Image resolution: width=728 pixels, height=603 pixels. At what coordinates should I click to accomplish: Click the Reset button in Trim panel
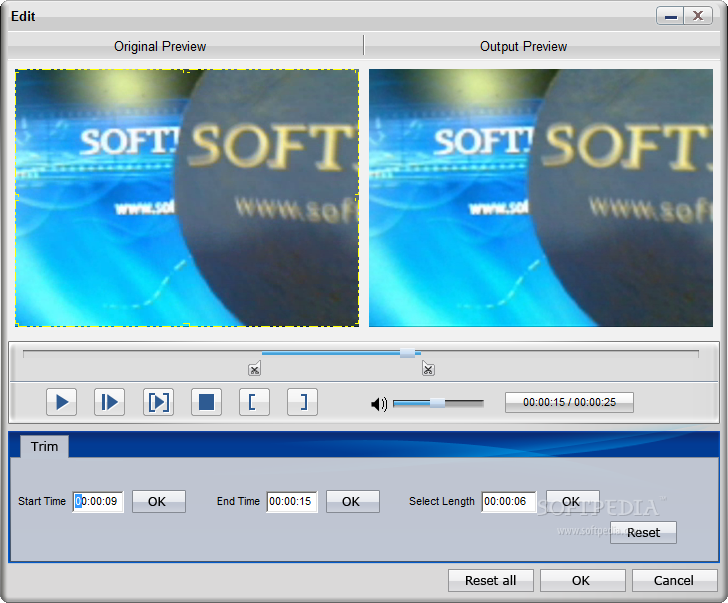click(x=644, y=532)
